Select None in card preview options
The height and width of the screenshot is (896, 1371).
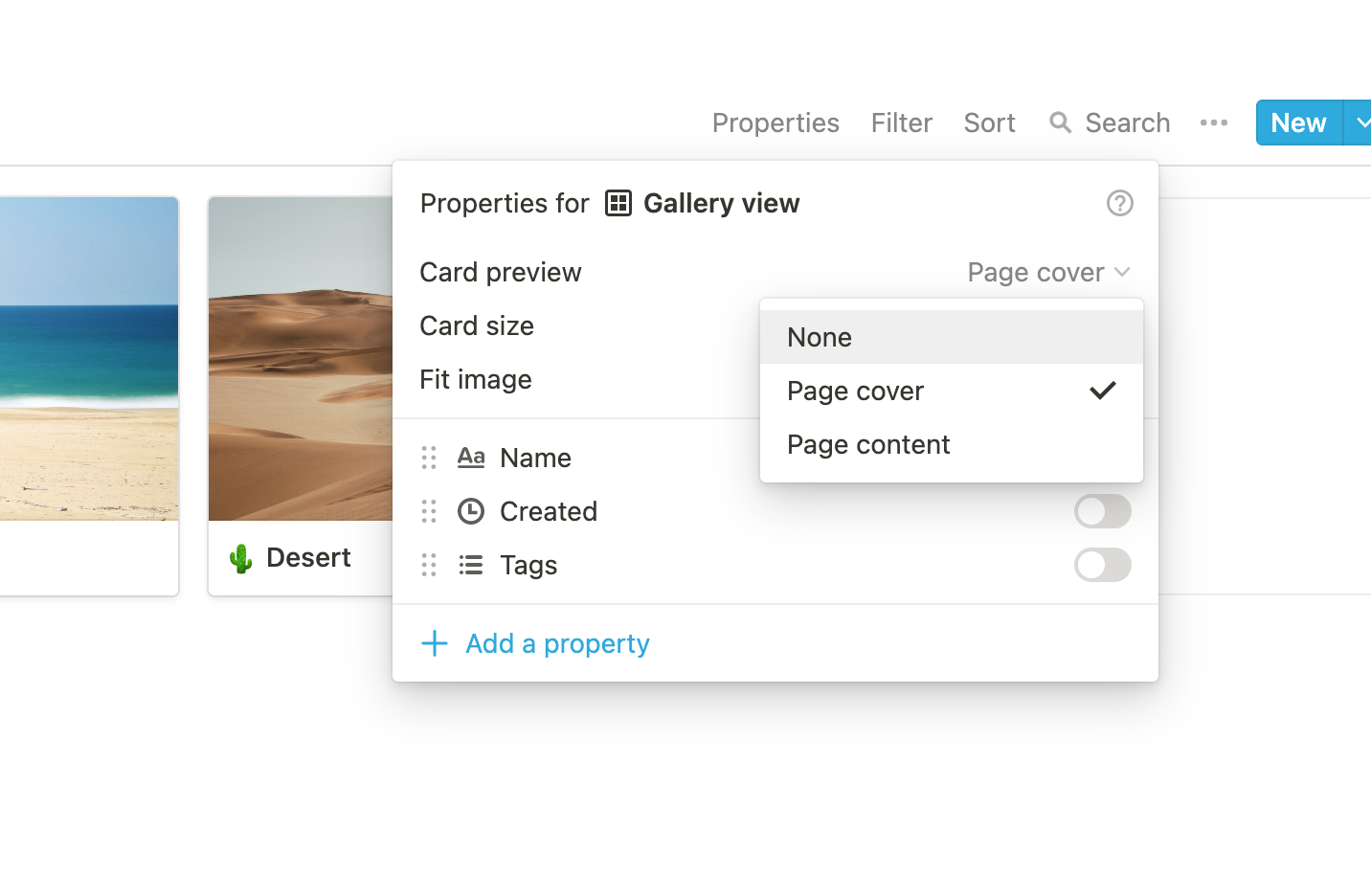coord(952,337)
